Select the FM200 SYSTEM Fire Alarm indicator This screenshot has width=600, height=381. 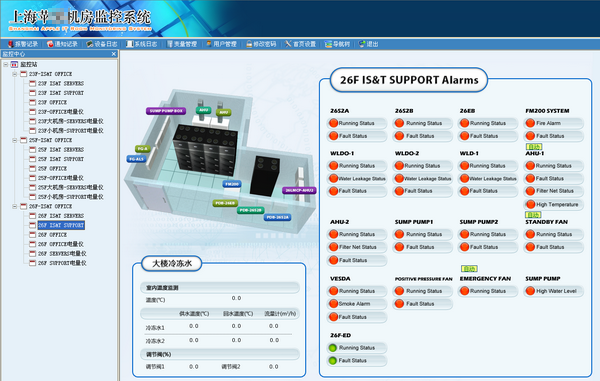(x=530, y=123)
